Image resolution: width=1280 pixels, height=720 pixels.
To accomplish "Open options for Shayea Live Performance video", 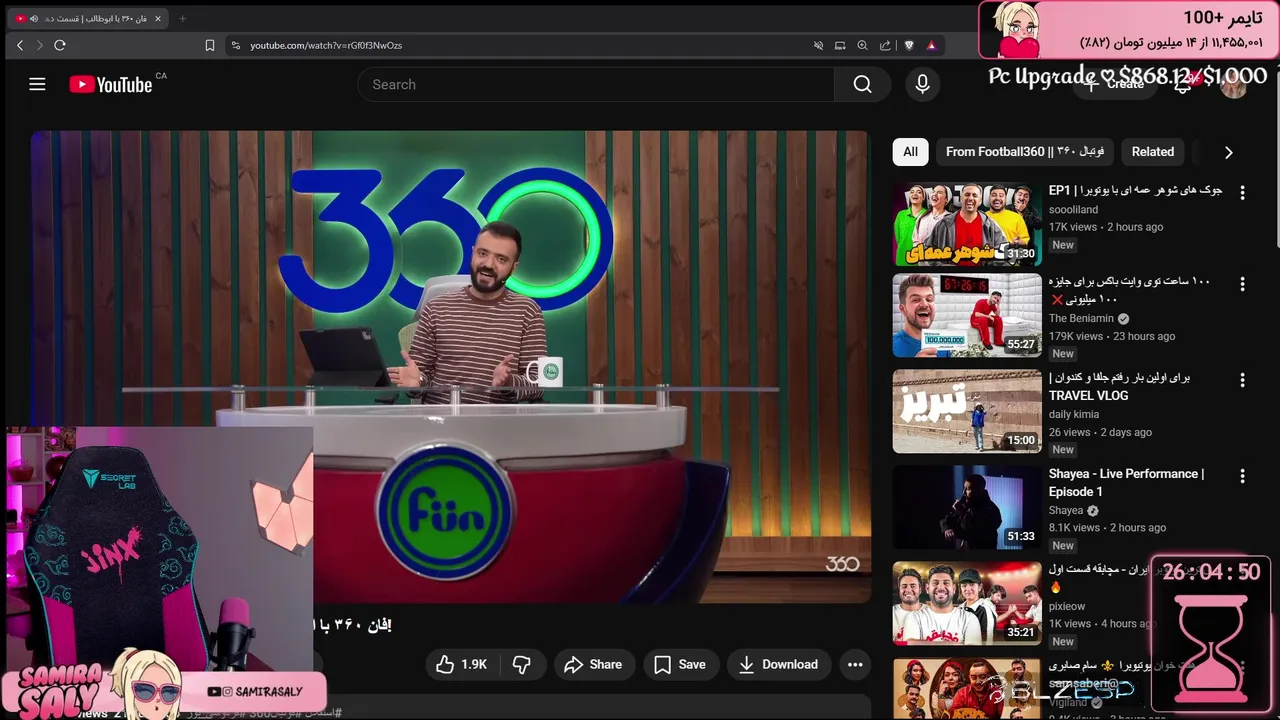I will tap(1242, 476).
